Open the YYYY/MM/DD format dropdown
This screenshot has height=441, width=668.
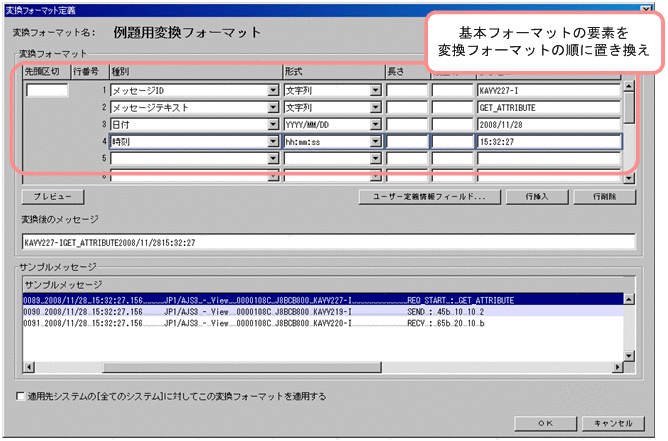click(376, 124)
